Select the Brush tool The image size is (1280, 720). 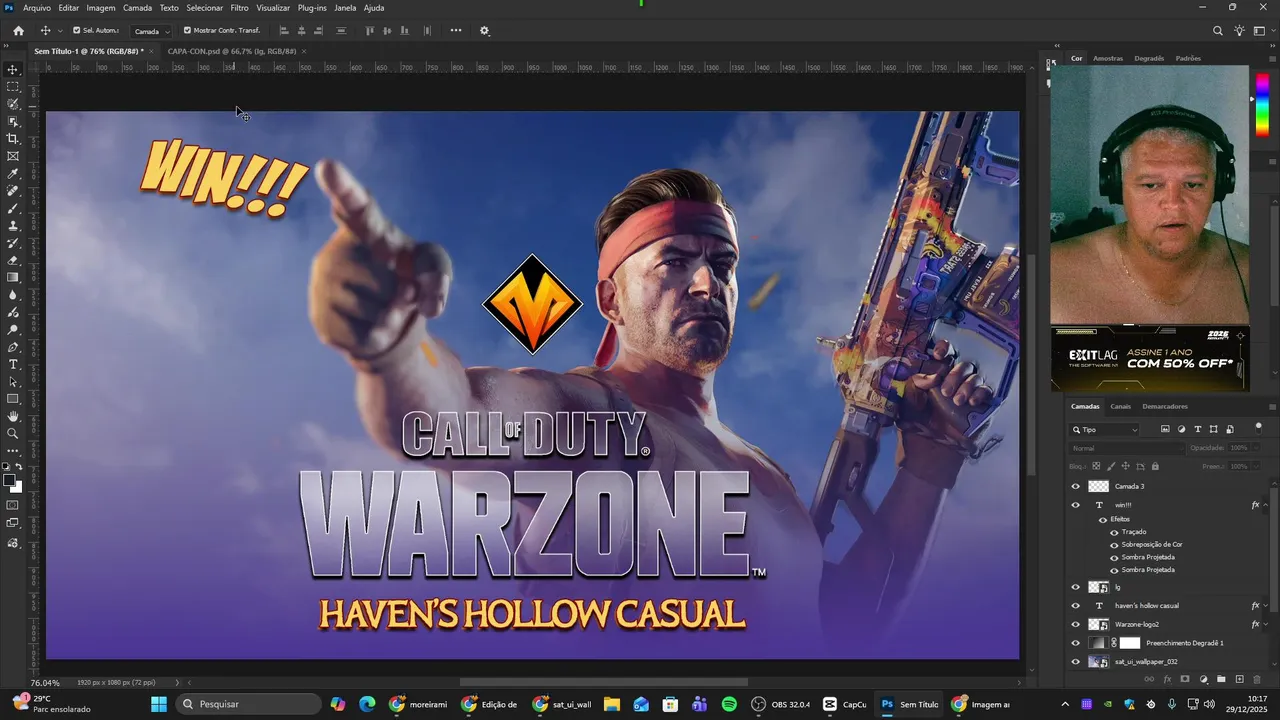pos(13,208)
